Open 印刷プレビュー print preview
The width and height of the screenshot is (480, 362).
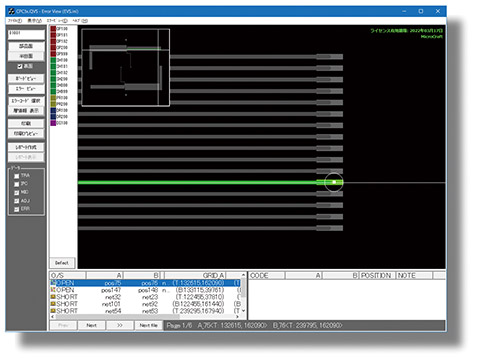coord(26,134)
